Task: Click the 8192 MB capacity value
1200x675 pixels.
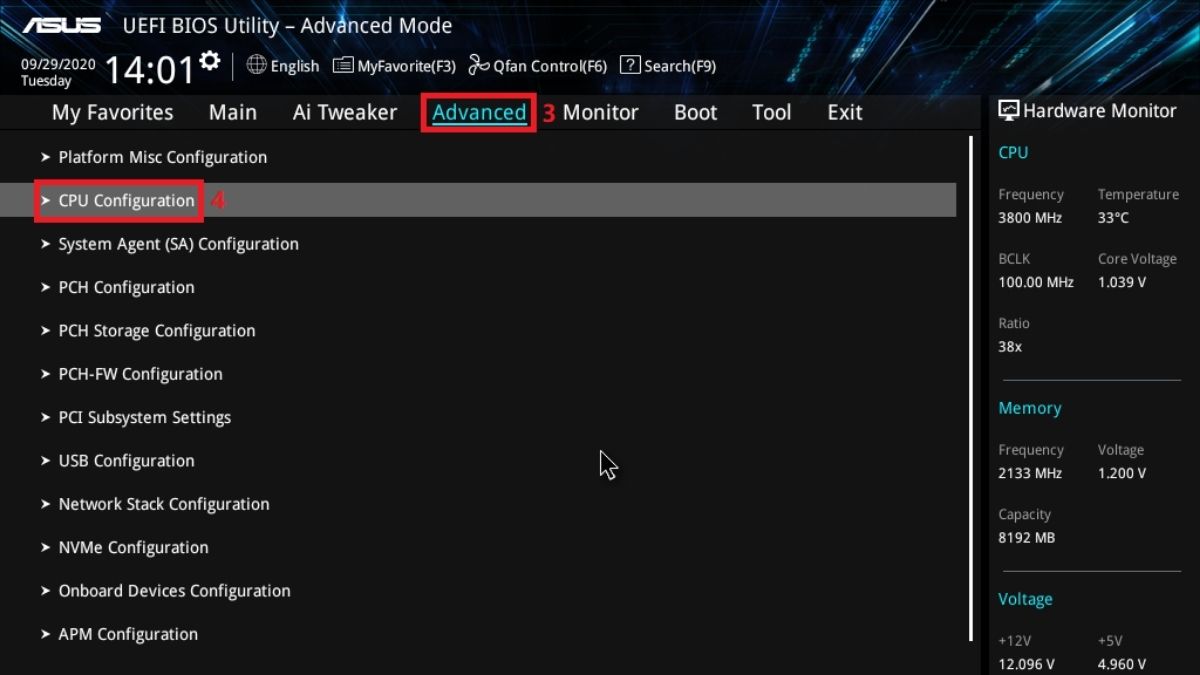Action: pyautogui.click(x=1026, y=537)
